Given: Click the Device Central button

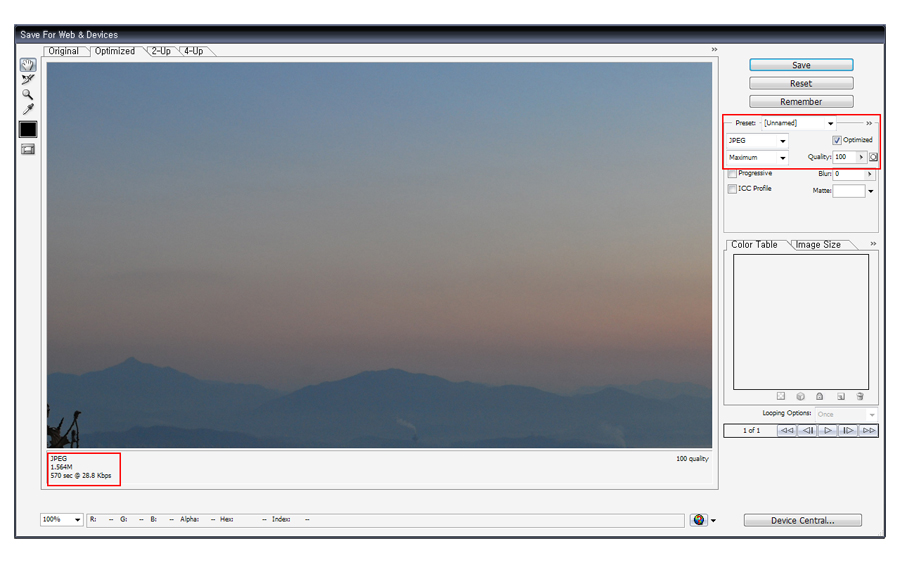Looking at the screenshot, I should (802, 520).
